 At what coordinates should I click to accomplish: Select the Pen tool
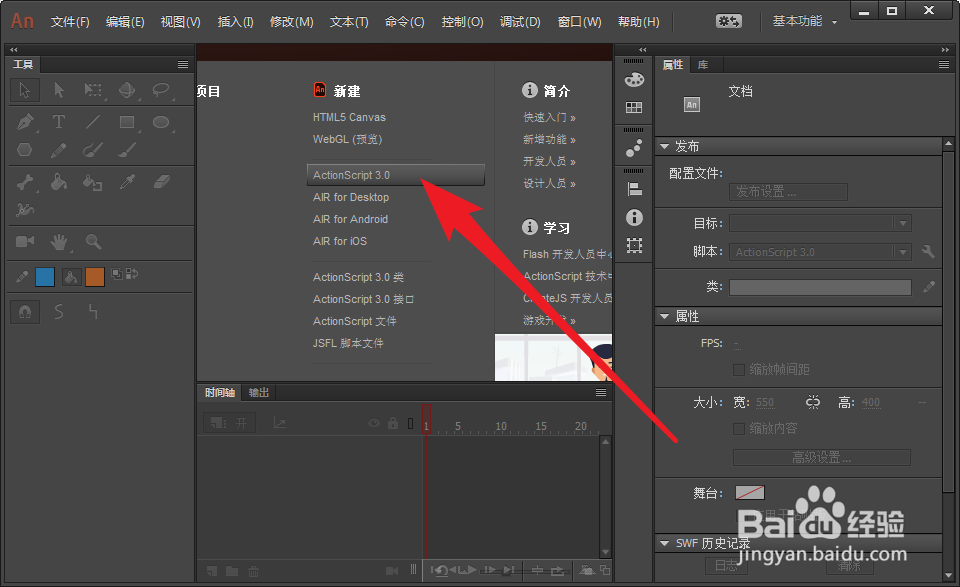(x=25, y=122)
